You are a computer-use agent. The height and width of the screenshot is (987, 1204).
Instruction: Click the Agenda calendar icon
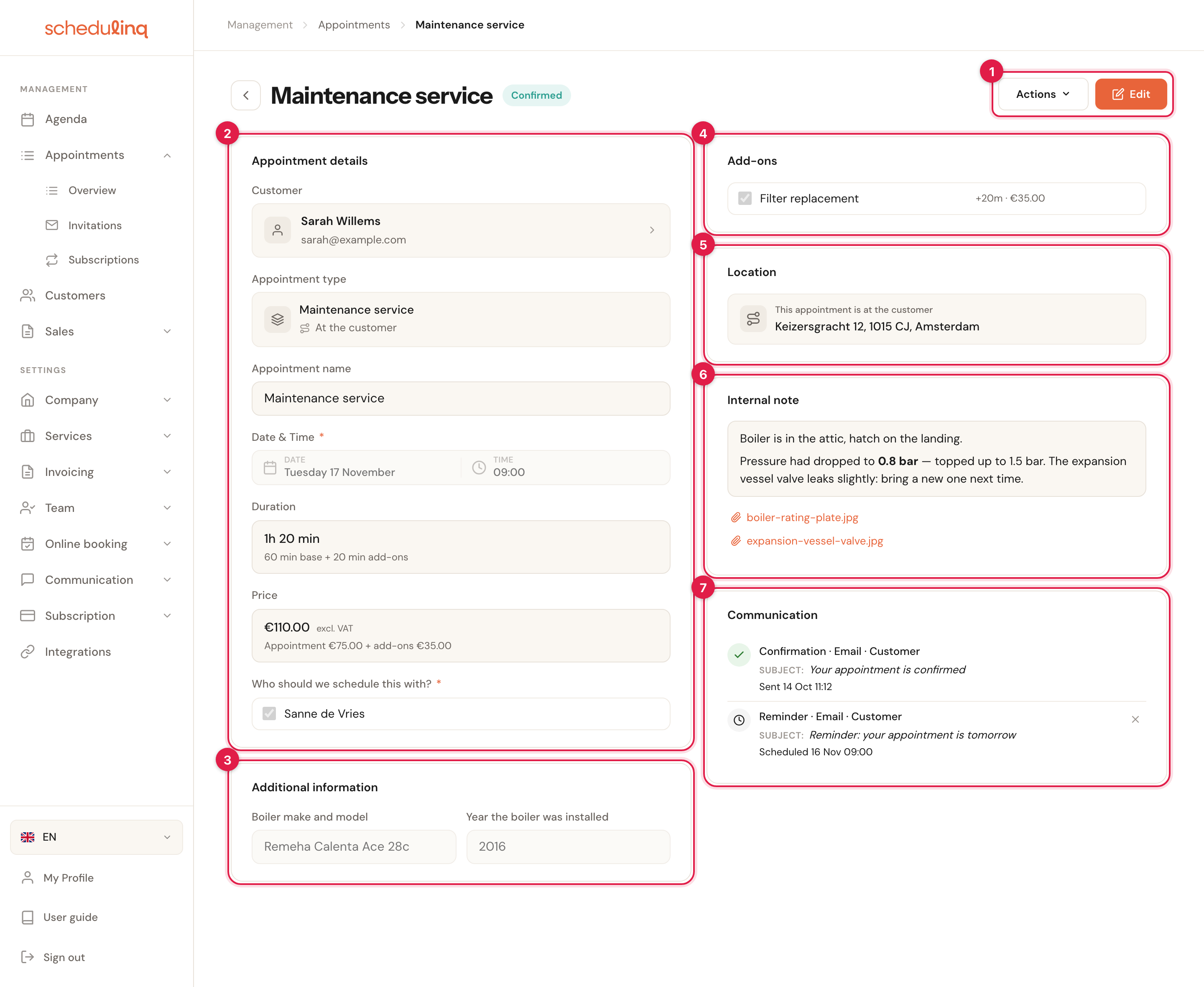pyautogui.click(x=27, y=119)
